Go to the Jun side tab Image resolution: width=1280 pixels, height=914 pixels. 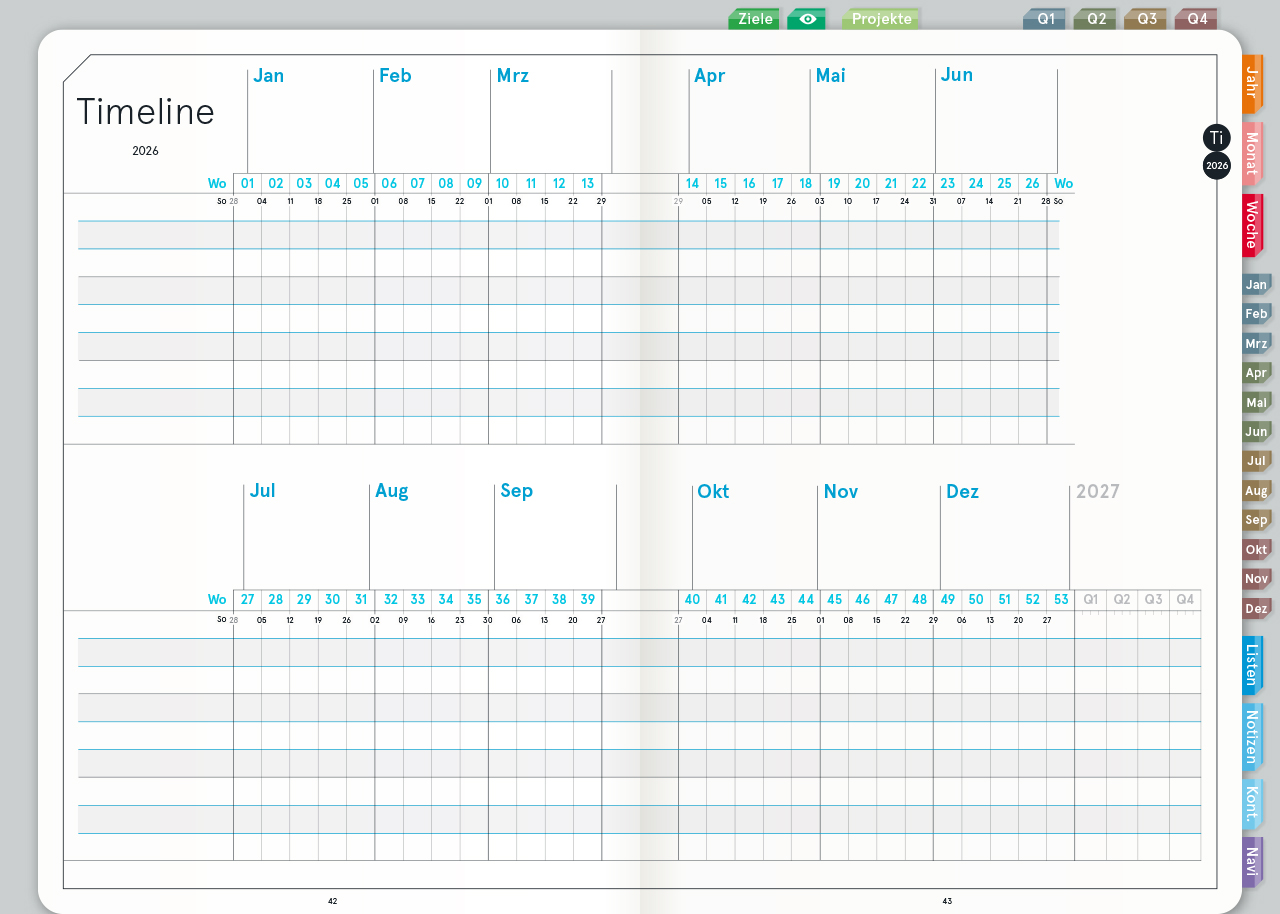tap(1256, 432)
